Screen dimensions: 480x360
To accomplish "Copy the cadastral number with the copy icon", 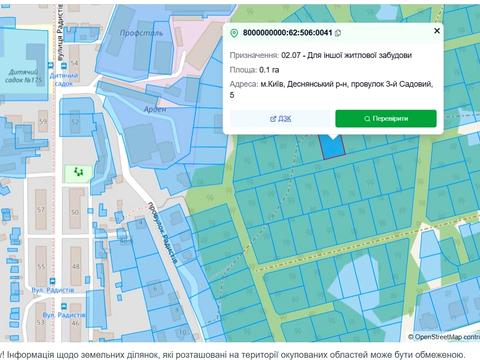I will point(338,33).
